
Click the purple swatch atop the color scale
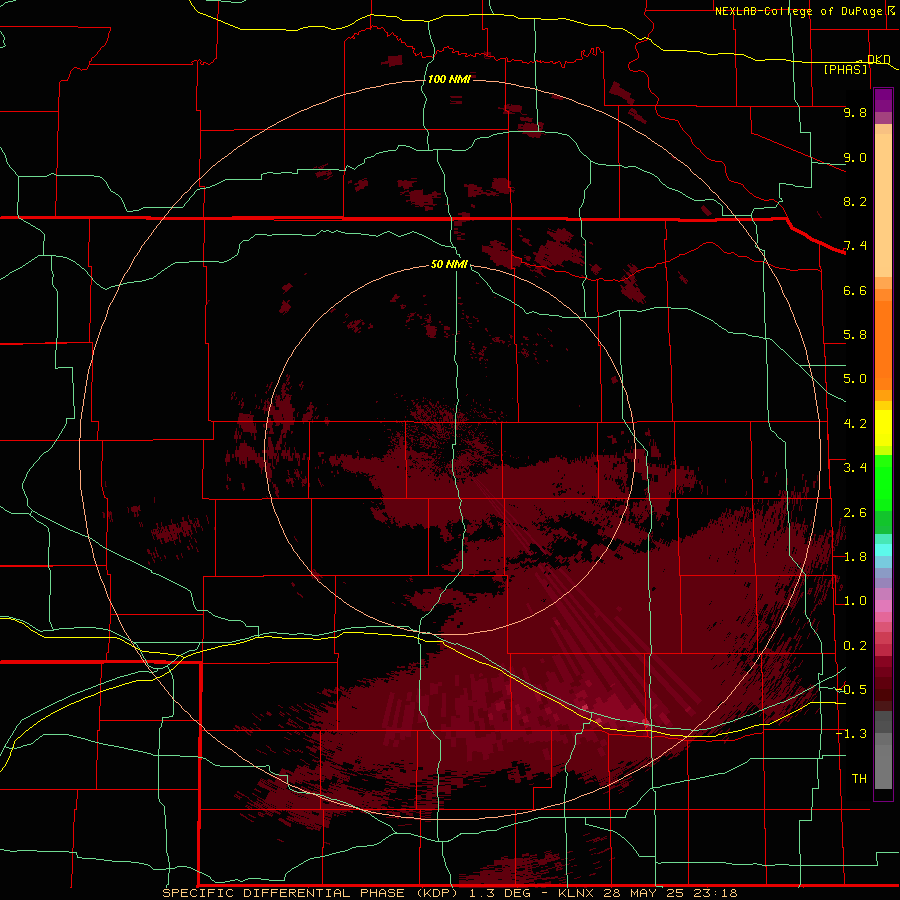883,100
